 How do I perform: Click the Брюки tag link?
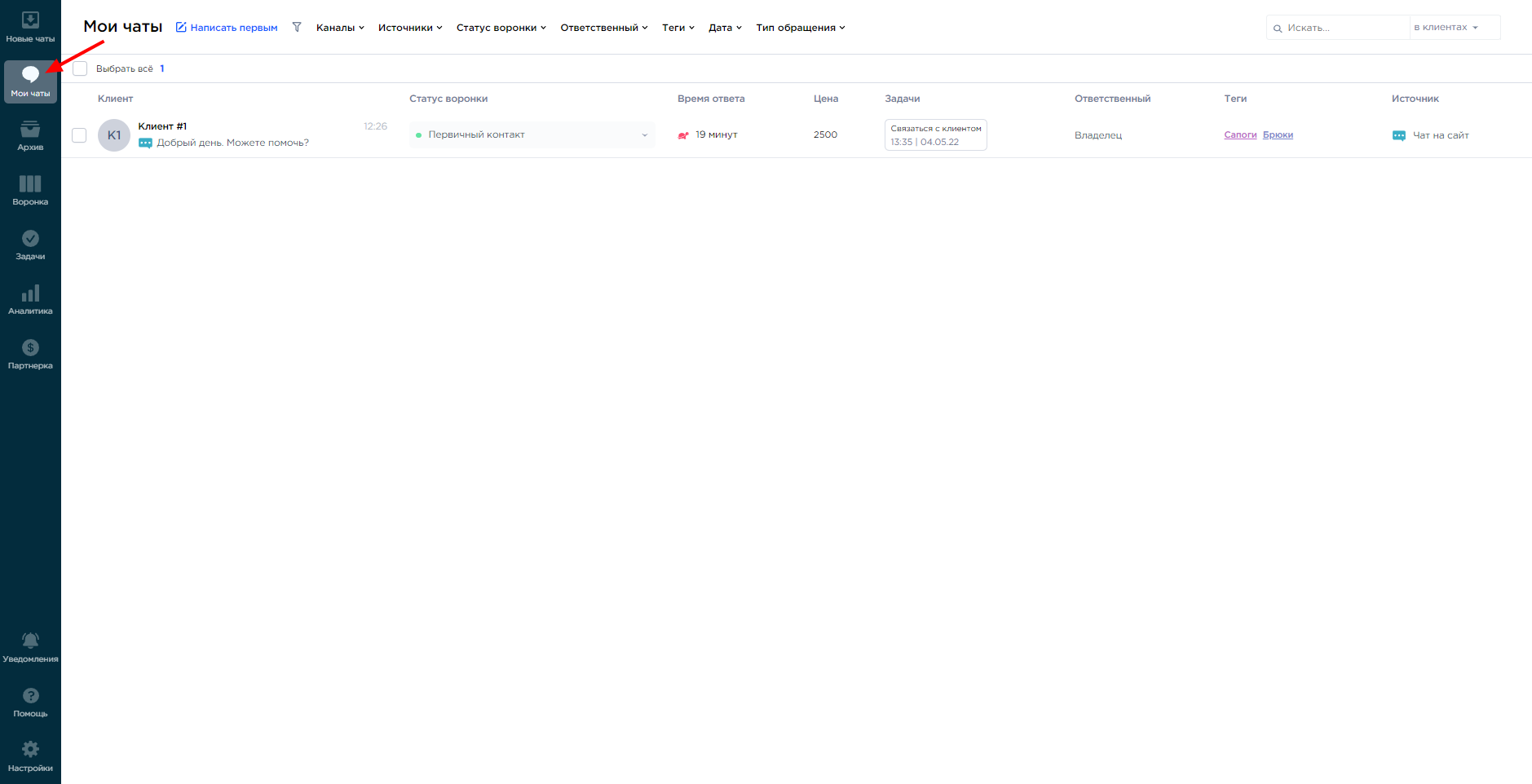1278,135
